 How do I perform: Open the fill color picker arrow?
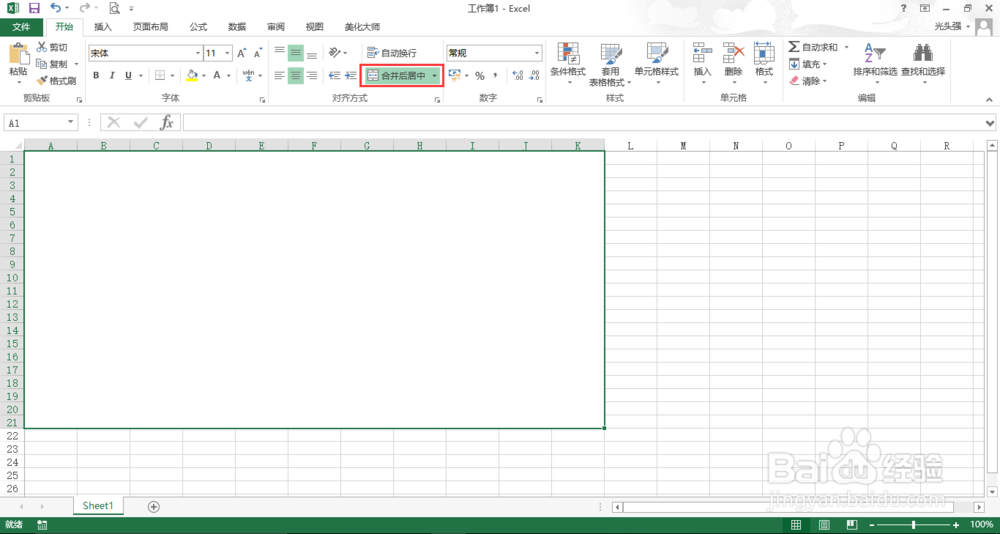point(204,75)
